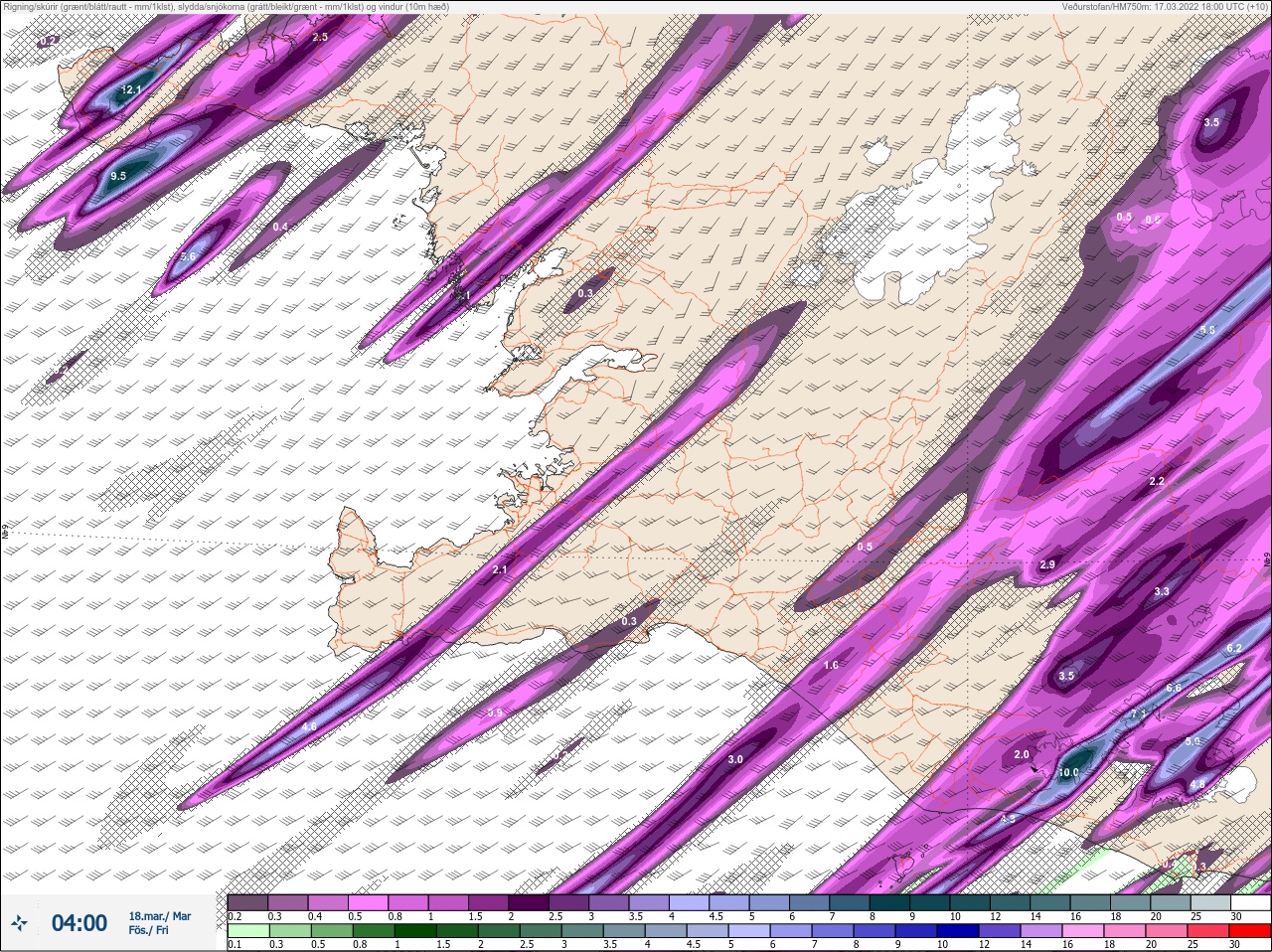Click the 3.0 precipitation value label

click(x=735, y=759)
